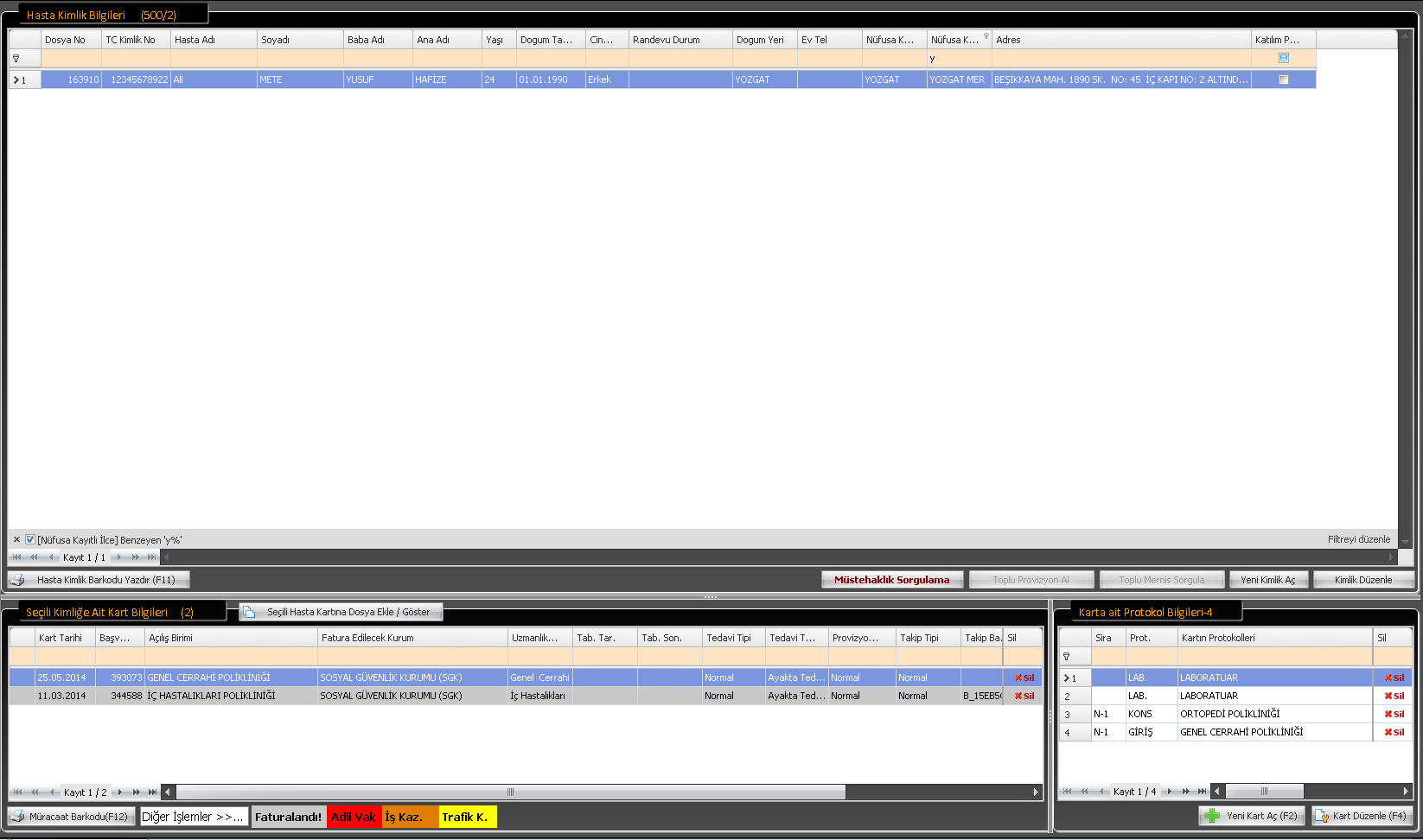Toggle Katılım P... checkbox in filter row
This screenshot has height=840, width=1423.
pos(1284,59)
